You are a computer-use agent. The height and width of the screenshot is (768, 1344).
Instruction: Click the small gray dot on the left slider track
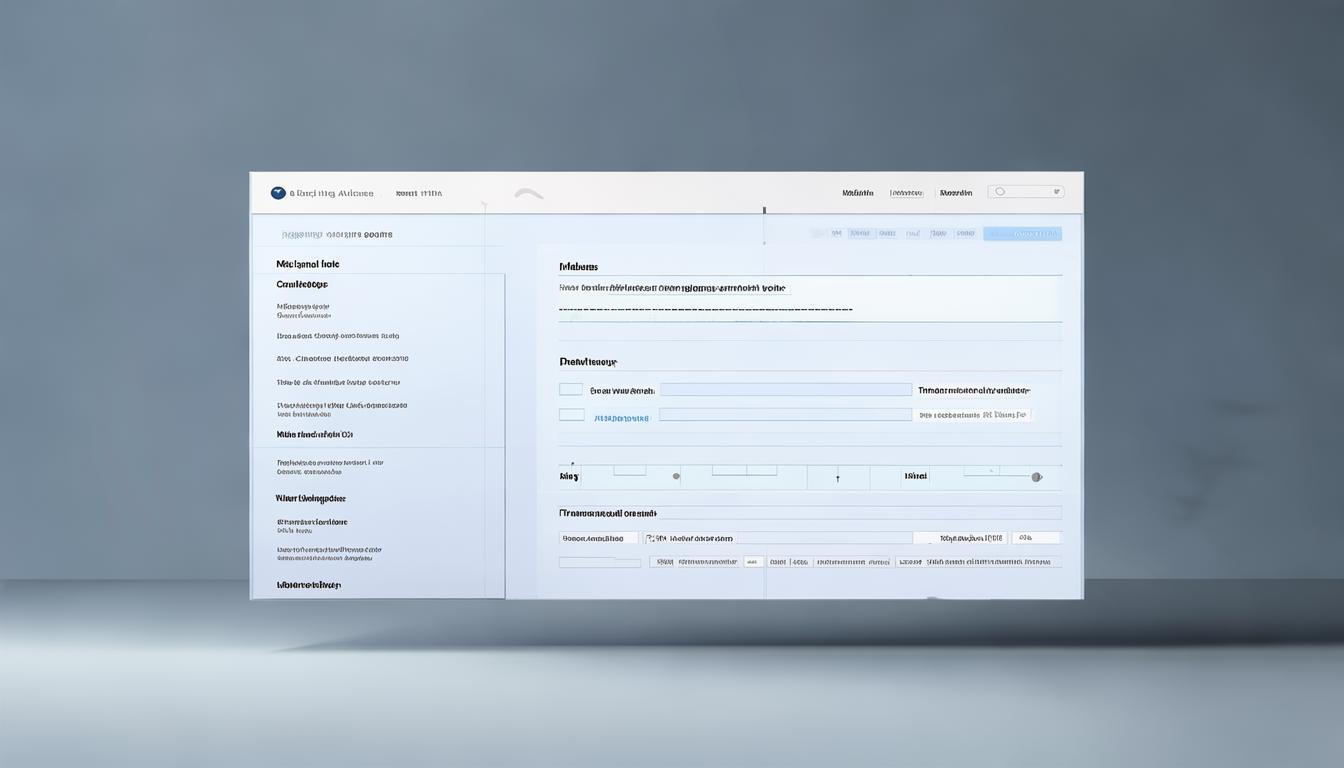676,476
